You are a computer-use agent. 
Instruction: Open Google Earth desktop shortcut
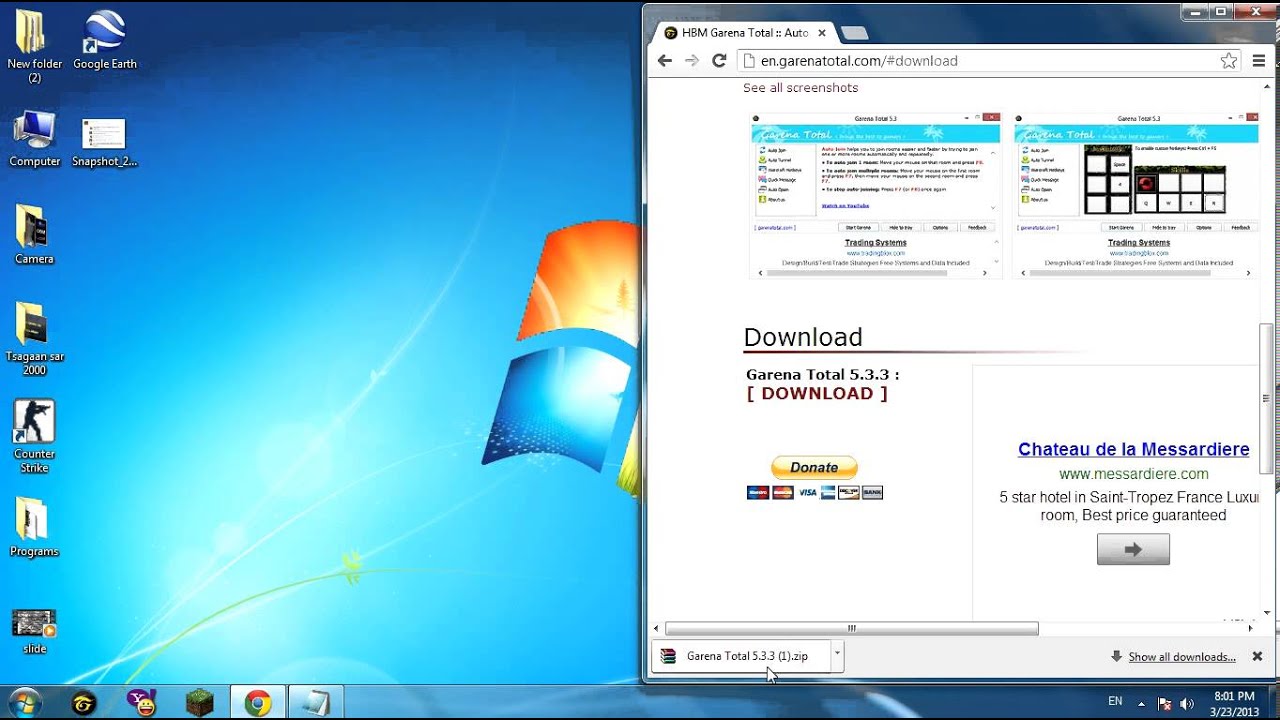click(x=104, y=40)
